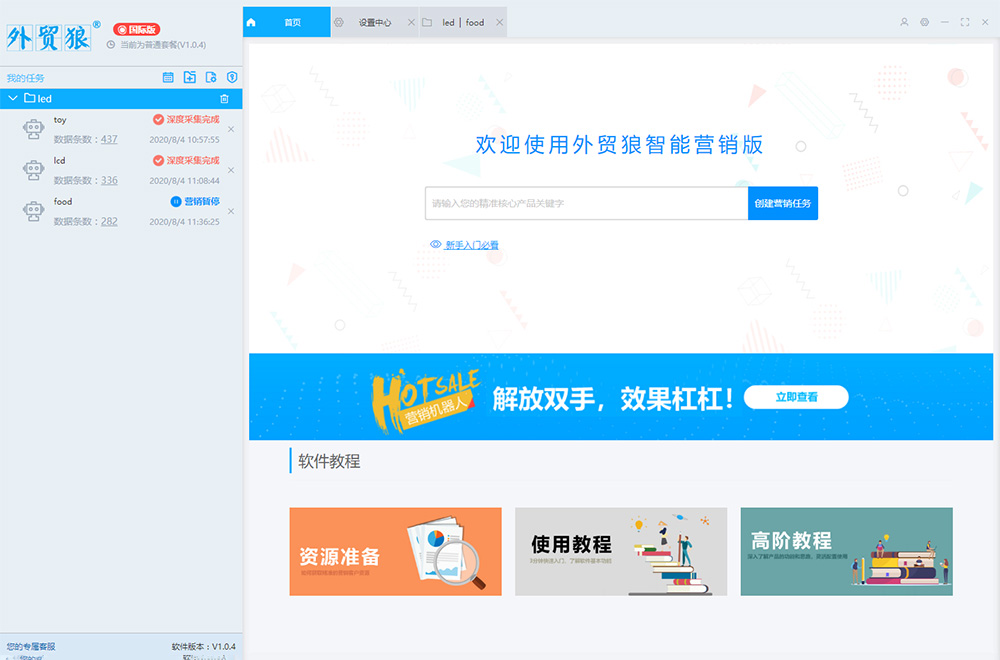Click the red check status icon for toy
This screenshot has height=660, width=1000.
pyautogui.click(x=158, y=119)
